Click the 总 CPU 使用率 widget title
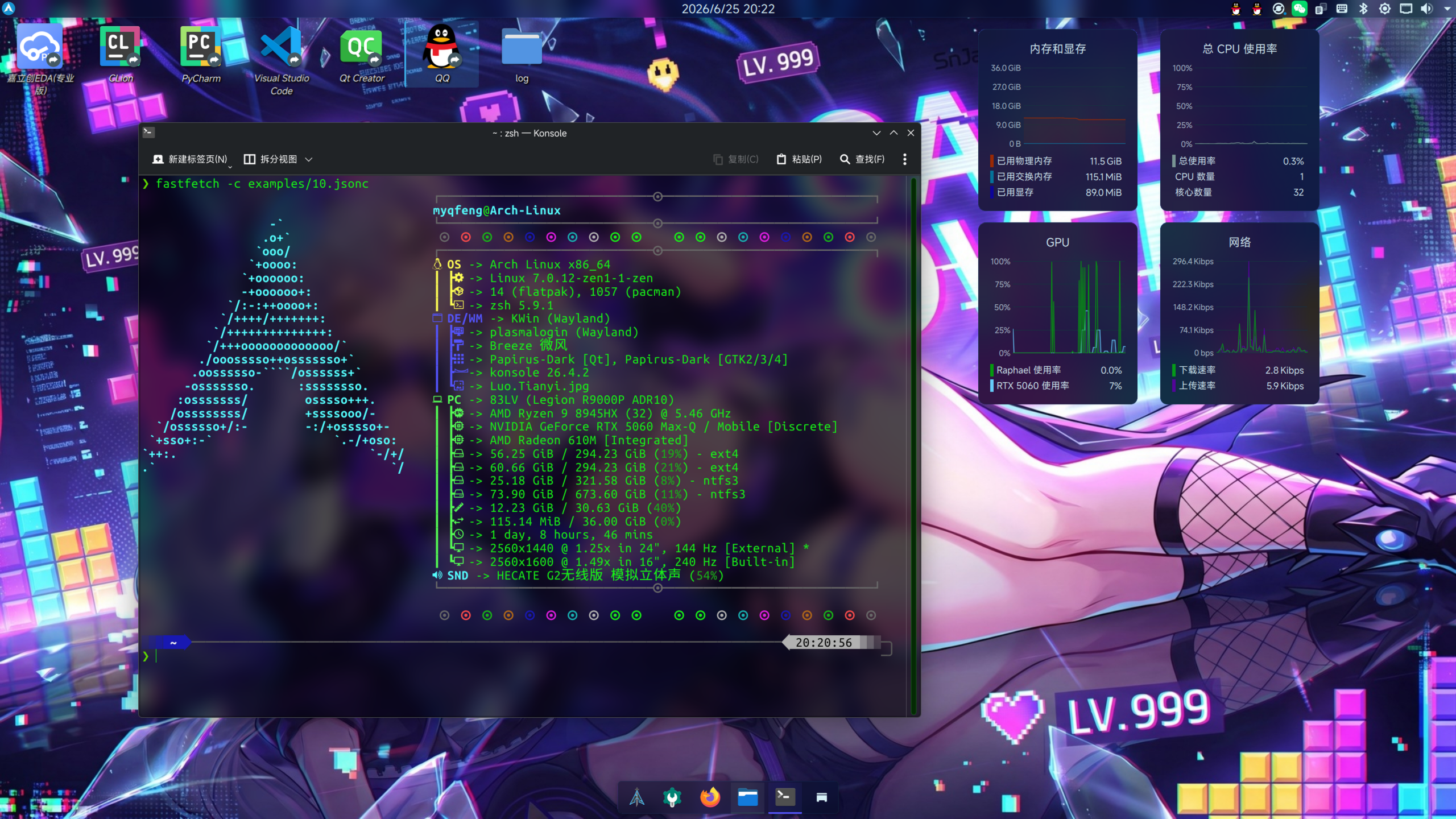1456x819 pixels. pyautogui.click(x=1239, y=49)
